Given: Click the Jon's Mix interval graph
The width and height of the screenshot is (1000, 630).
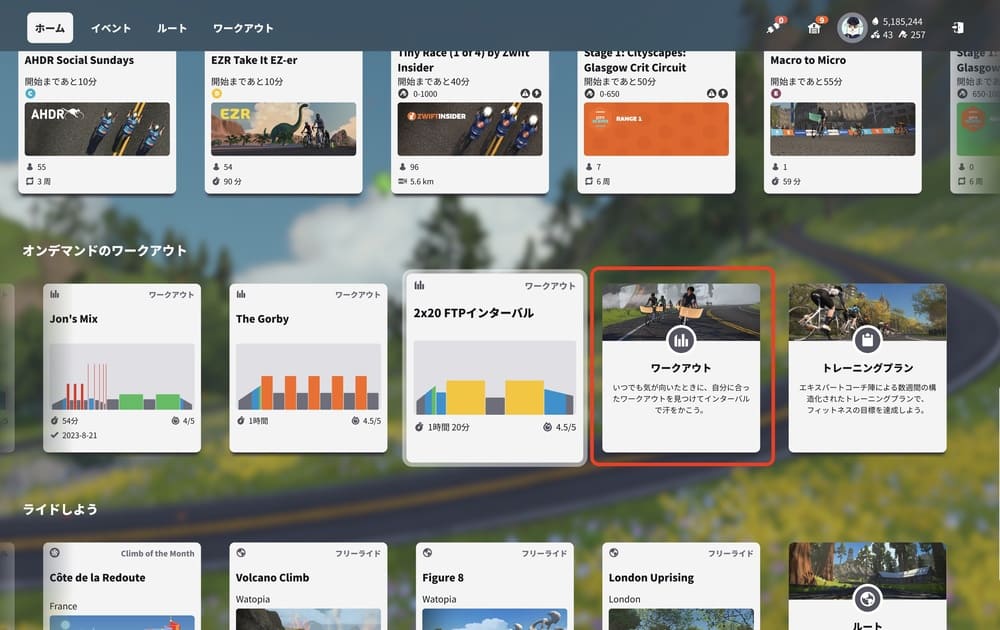Looking at the screenshot, I should click(x=122, y=376).
